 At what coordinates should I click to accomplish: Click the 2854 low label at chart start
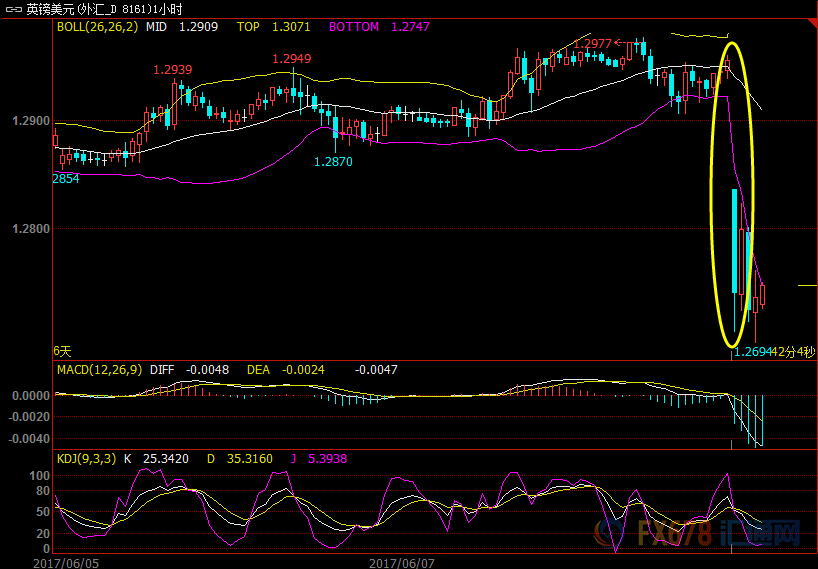point(66,179)
